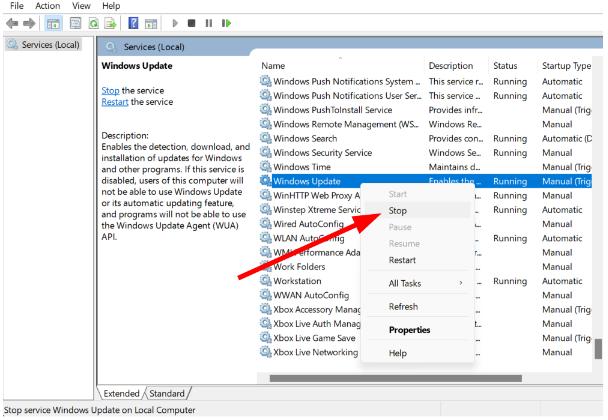Click gear icon beside Workstation service
The image size is (608, 420).
pos(265,281)
